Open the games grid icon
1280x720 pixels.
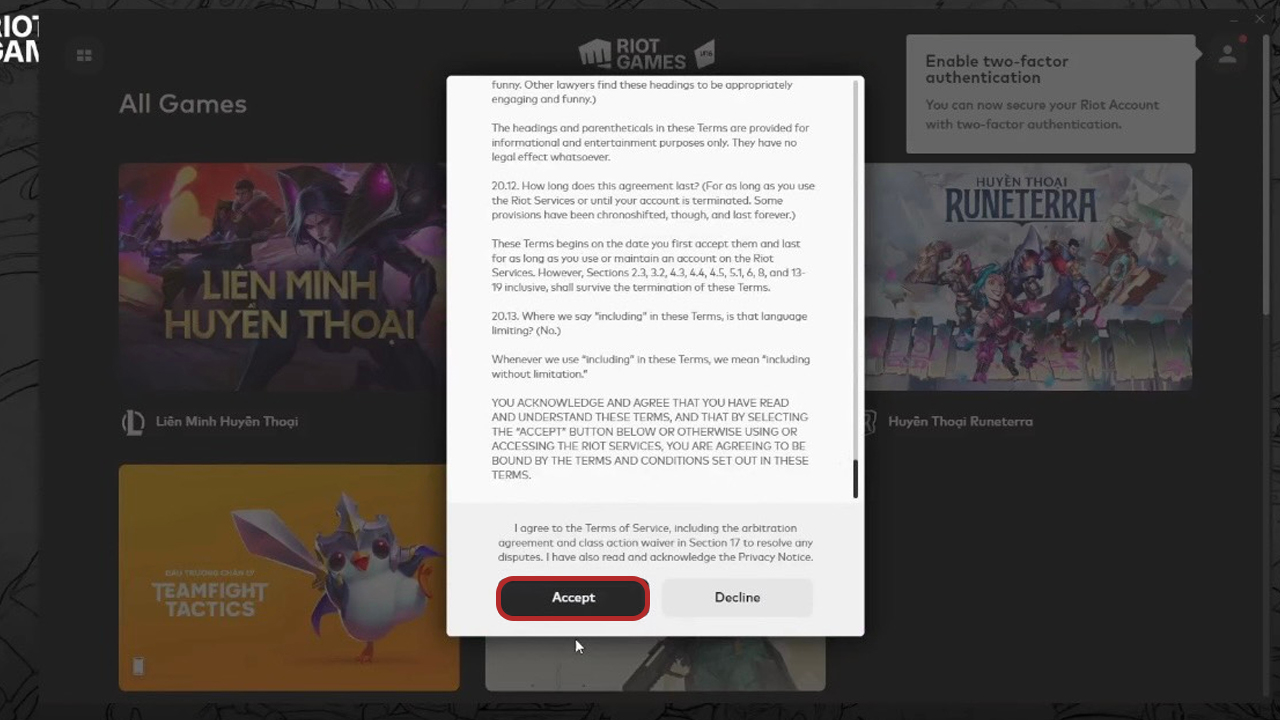(84, 56)
